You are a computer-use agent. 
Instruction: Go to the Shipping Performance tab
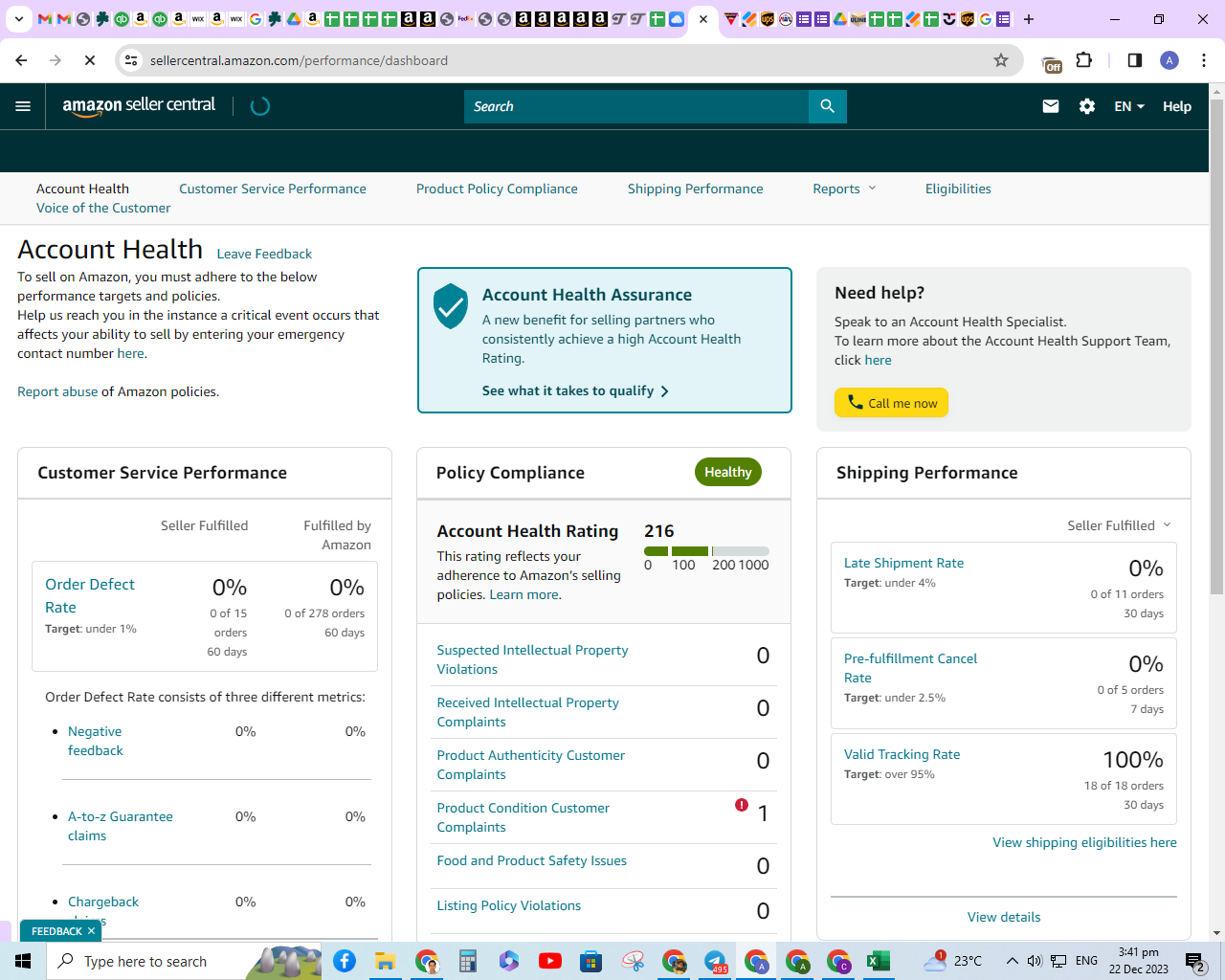696,189
